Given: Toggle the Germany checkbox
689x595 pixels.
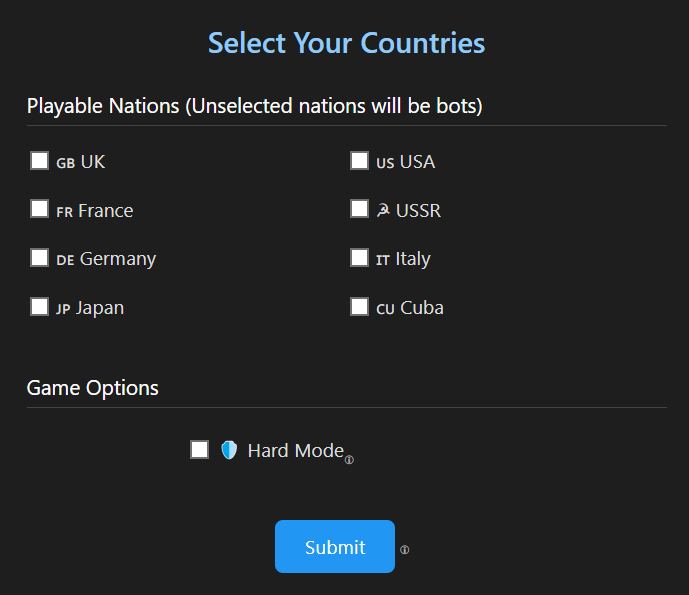Looking at the screenshot, I should (39, 258).
